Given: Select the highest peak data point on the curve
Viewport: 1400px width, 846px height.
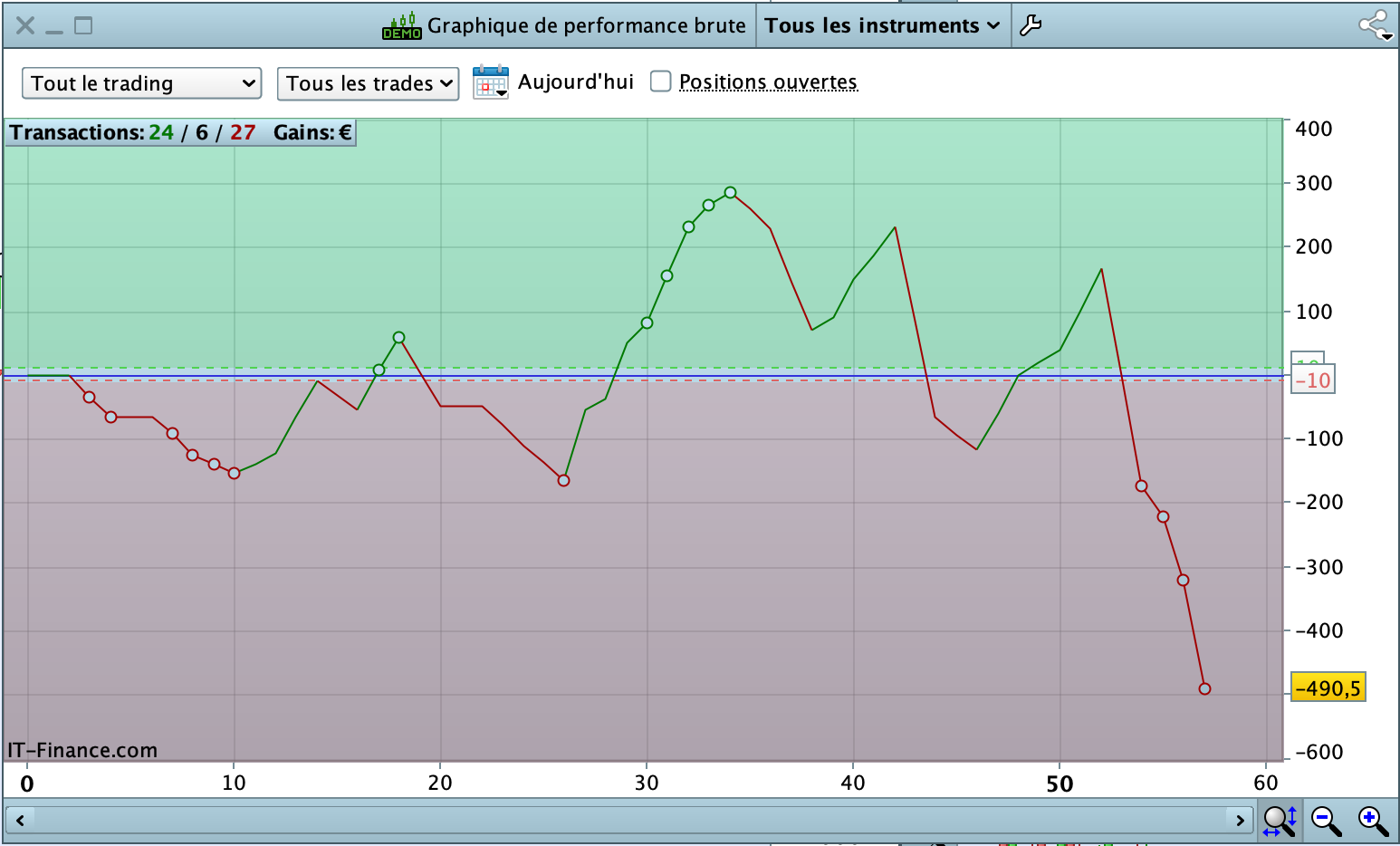Looking at the screenshot, I should (730, 193).
